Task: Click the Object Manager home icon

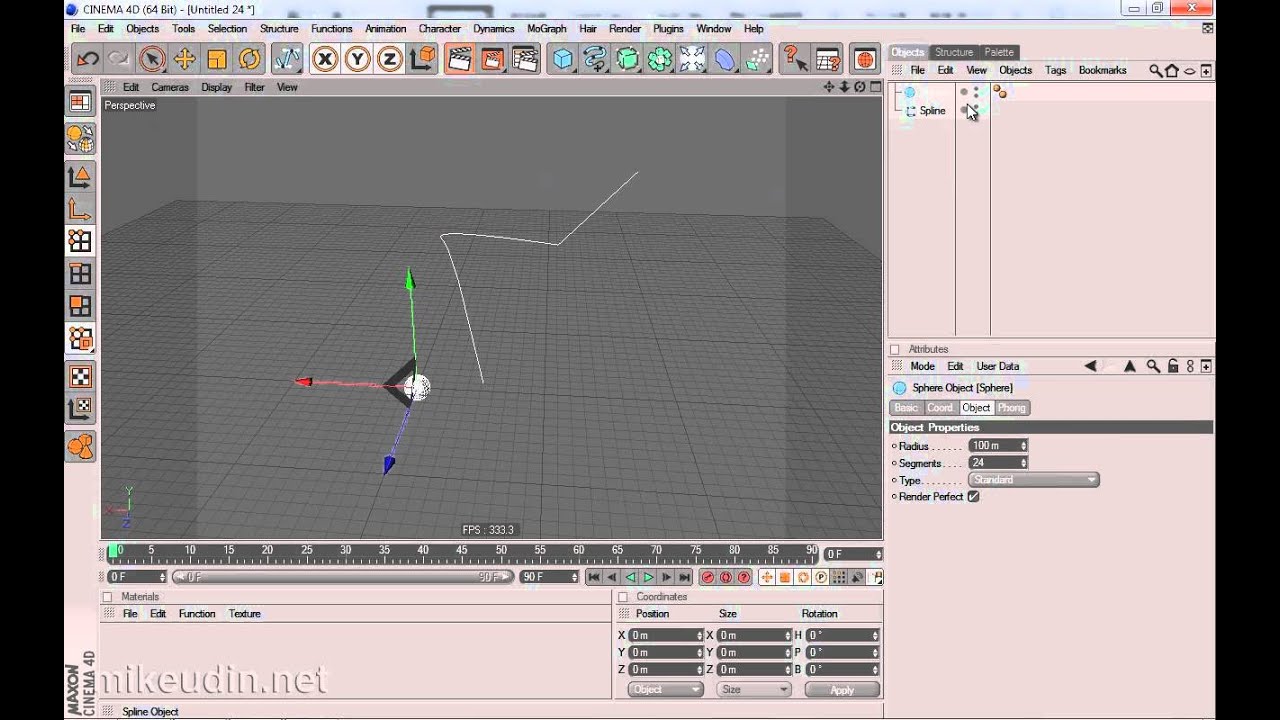Action: point(1172,70)
